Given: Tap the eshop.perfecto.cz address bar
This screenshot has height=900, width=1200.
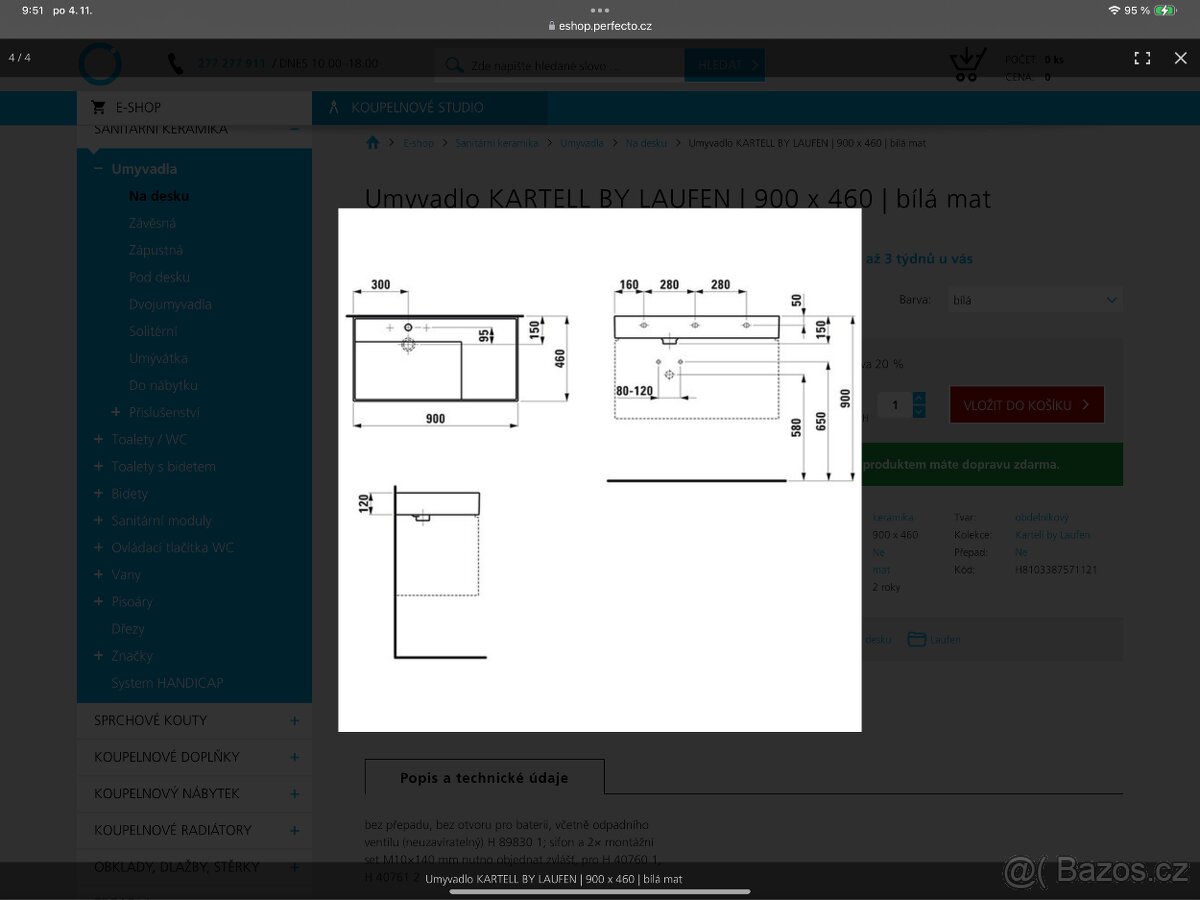Looking at the screenshot, I should [x=600, y=26].
